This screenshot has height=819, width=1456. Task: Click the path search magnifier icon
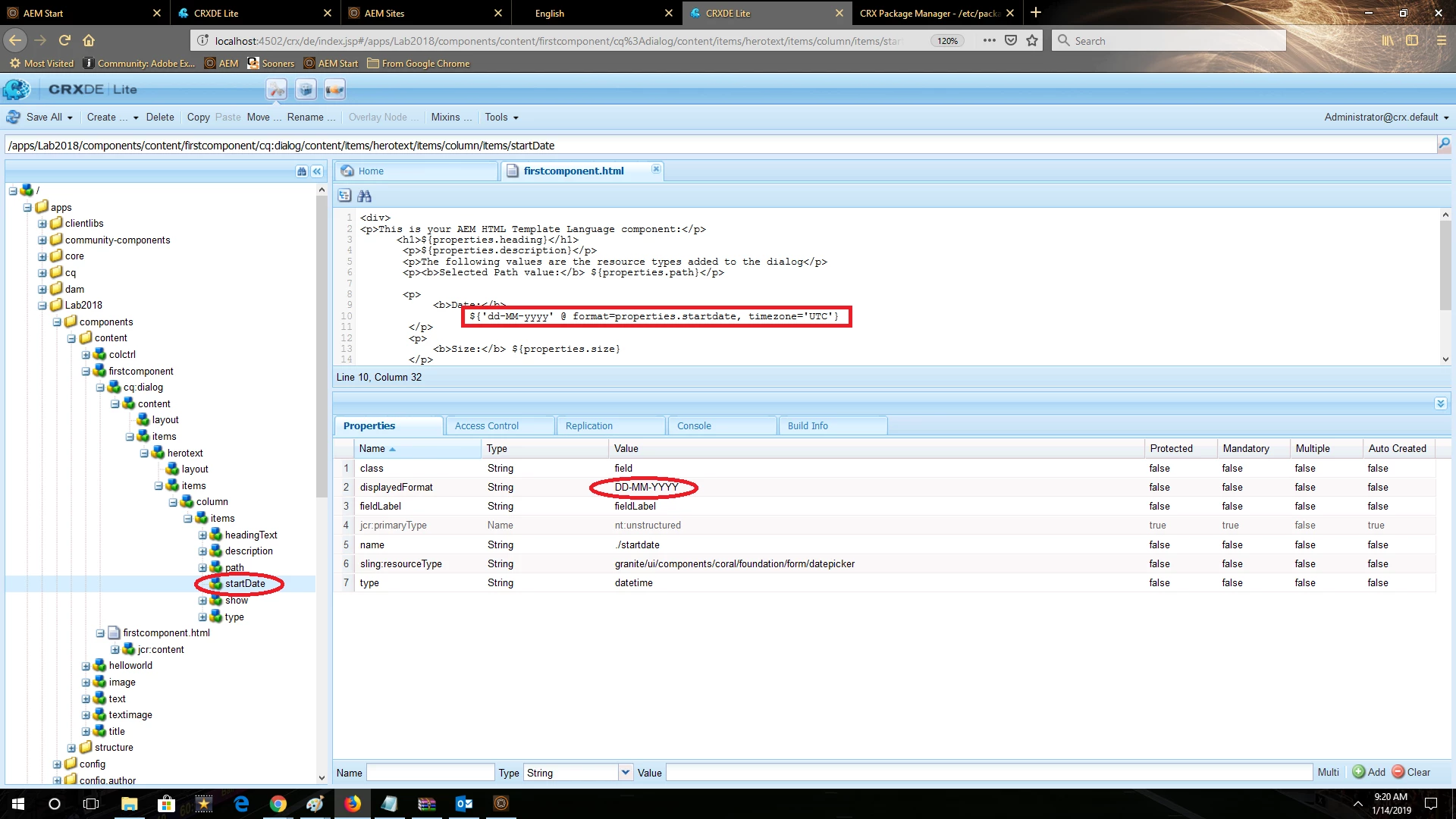(1444, 144)
